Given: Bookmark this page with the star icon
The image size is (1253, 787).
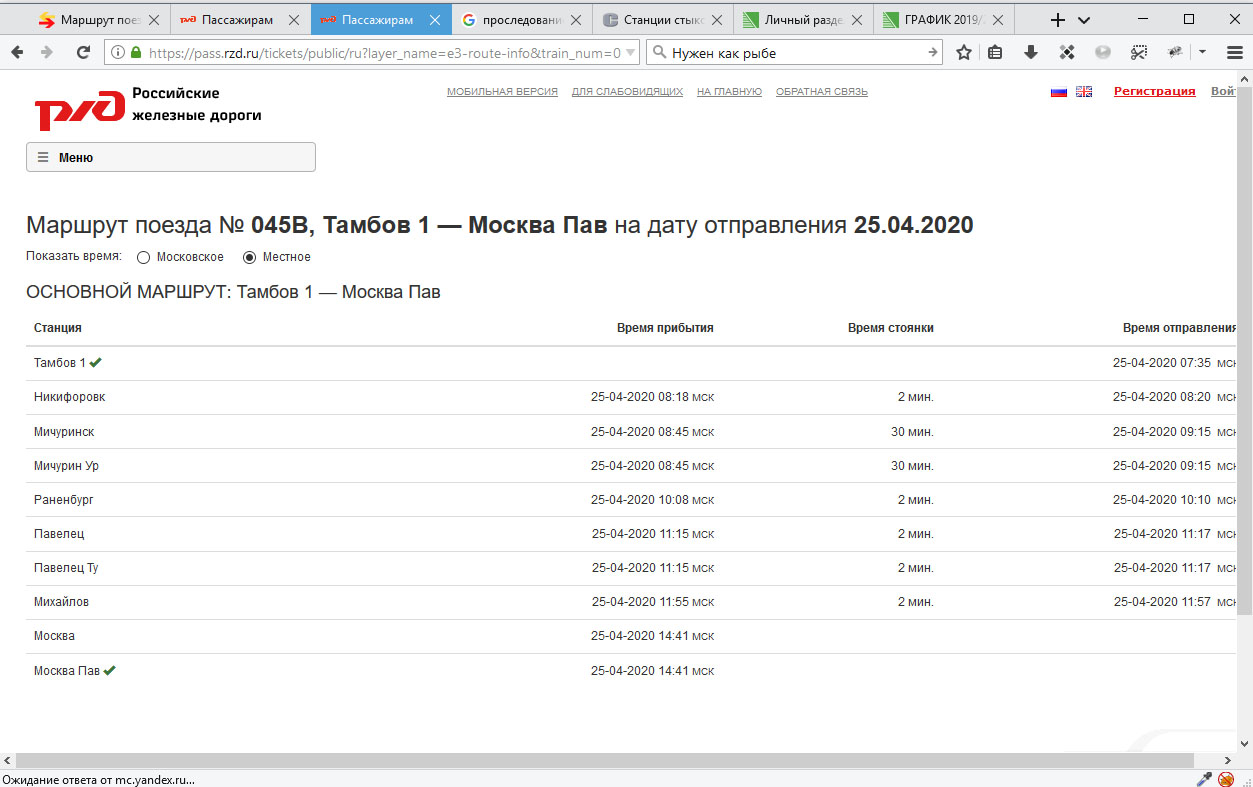Looking at the screenshot, I should click(x=963, y=53).
